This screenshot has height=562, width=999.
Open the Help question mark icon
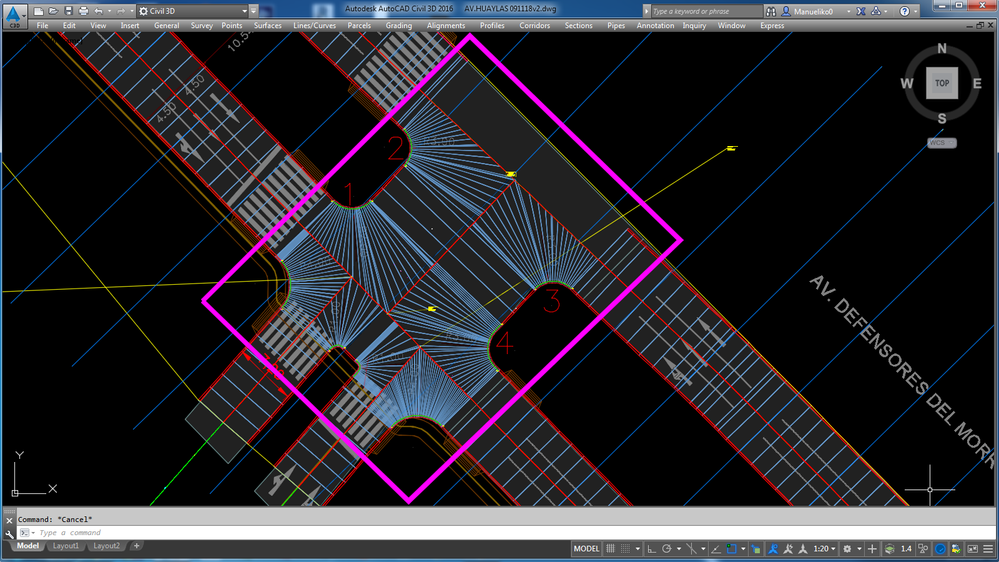coord(904,11)
